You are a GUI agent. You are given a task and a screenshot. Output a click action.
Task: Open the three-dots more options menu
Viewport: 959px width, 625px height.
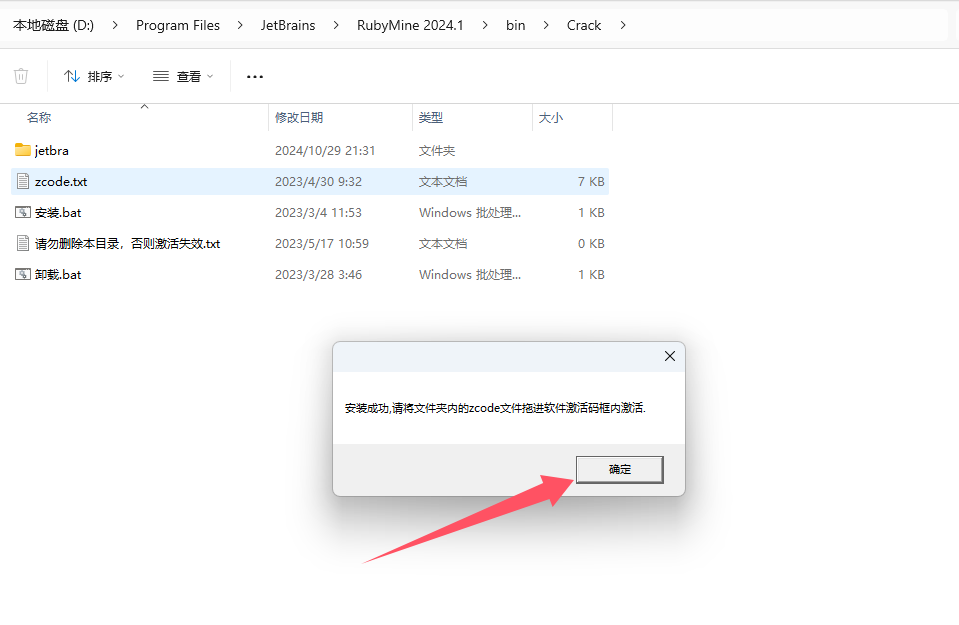254,76
